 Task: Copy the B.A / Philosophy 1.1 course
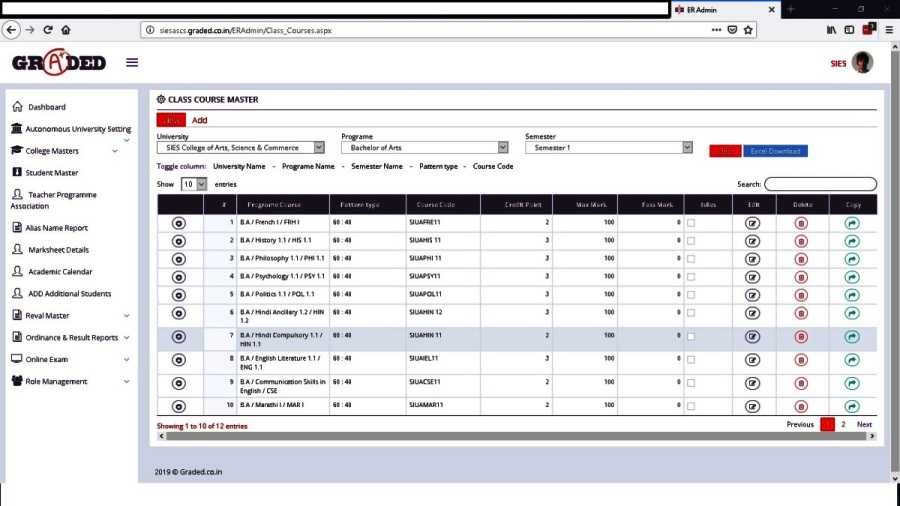[x=852, y=259]
